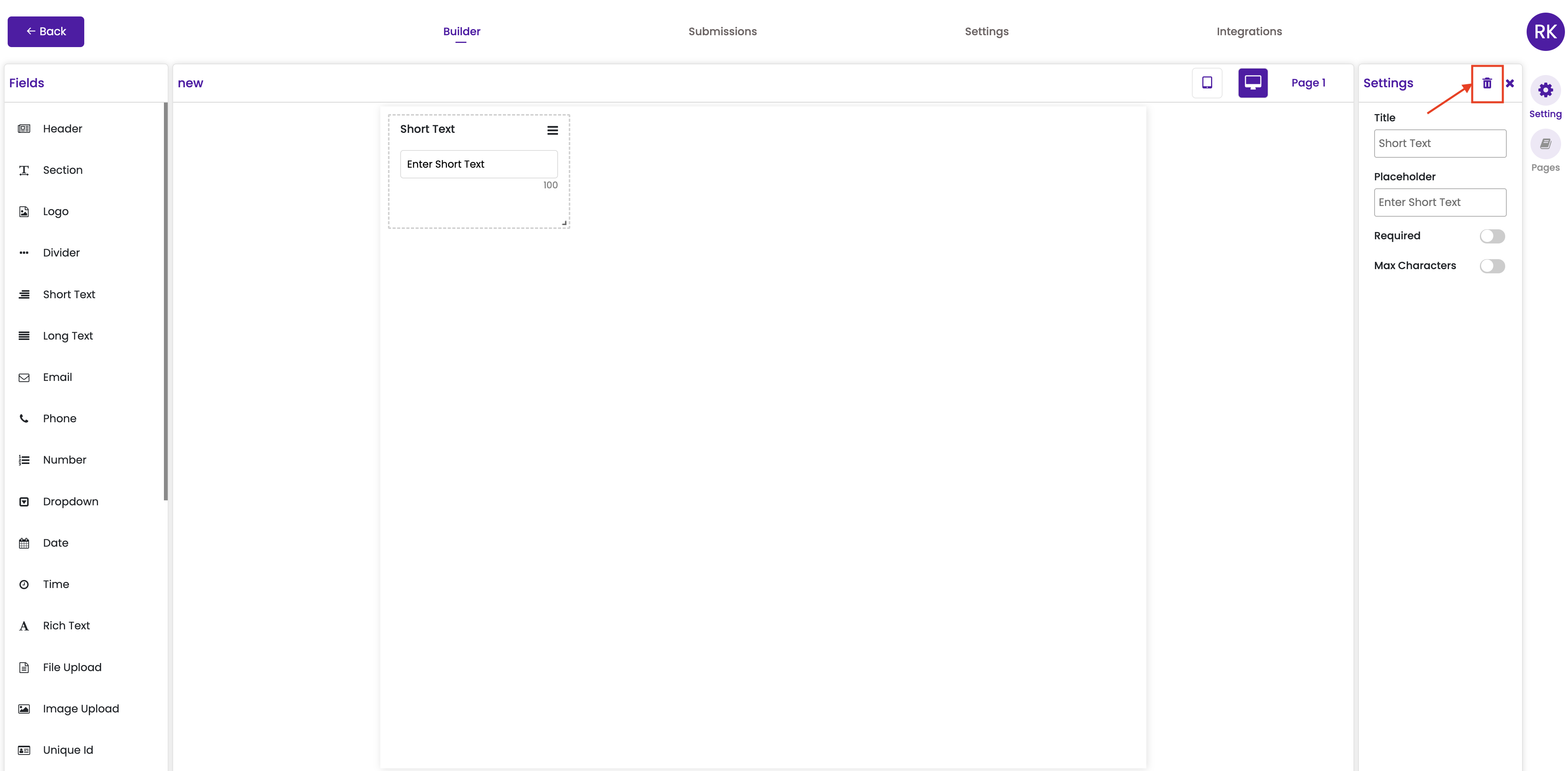1568x771 pixels.
Task: Open the Pages sidebar icon
Action: tap(1545, 144)
